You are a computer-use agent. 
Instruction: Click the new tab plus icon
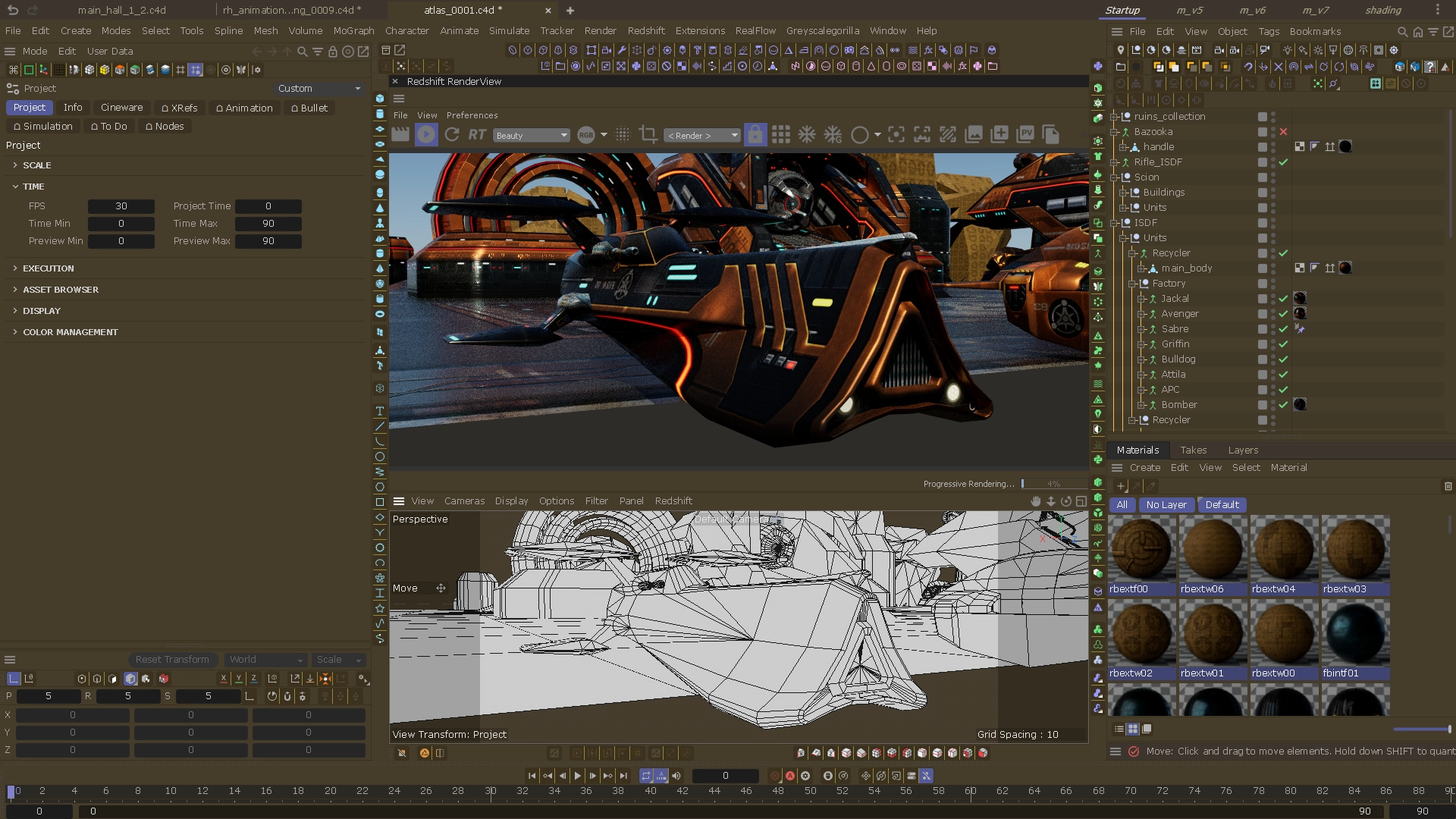point(570,11)
